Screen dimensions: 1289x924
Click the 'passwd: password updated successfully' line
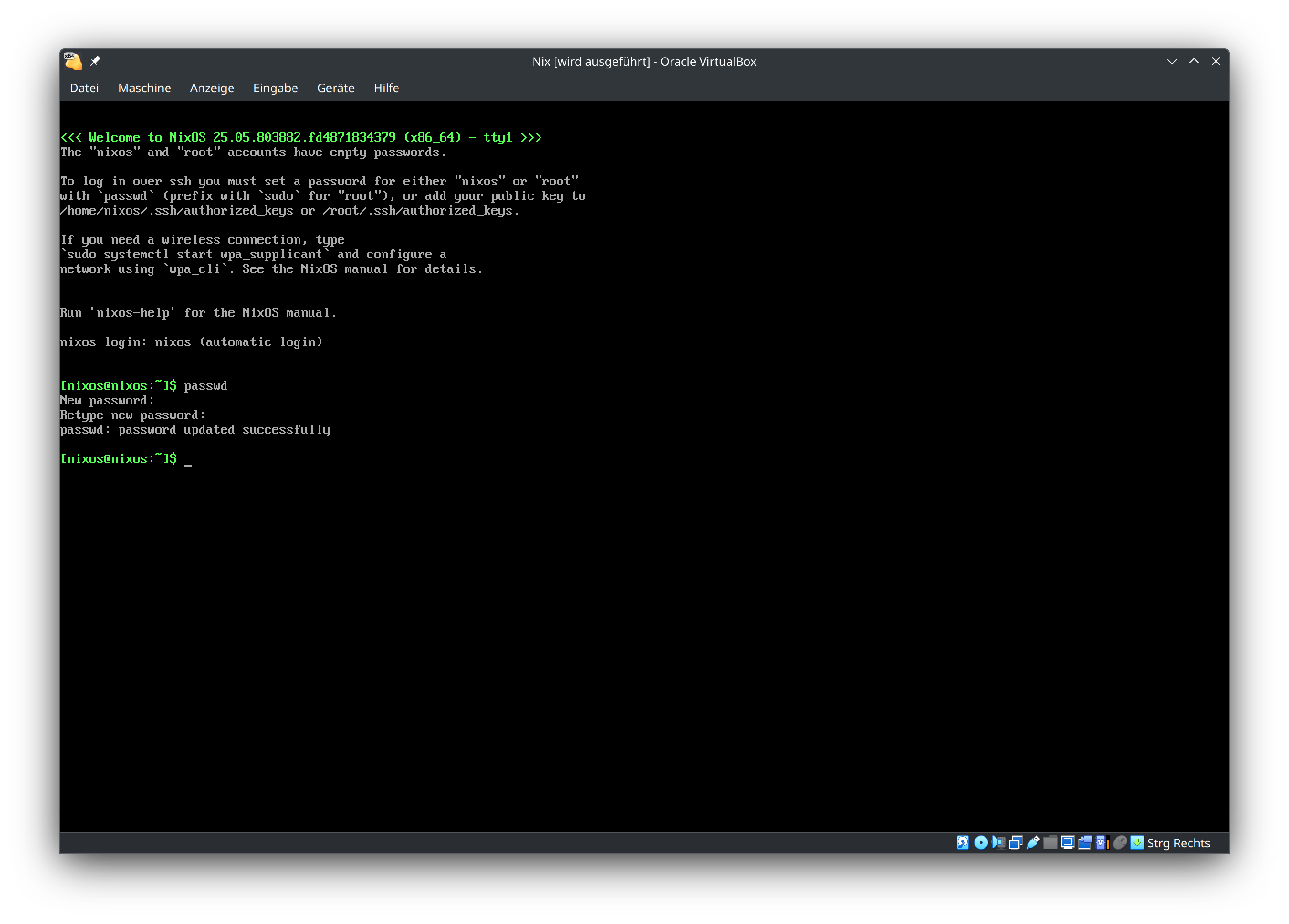pyautogui.click(x=195, y=430)
